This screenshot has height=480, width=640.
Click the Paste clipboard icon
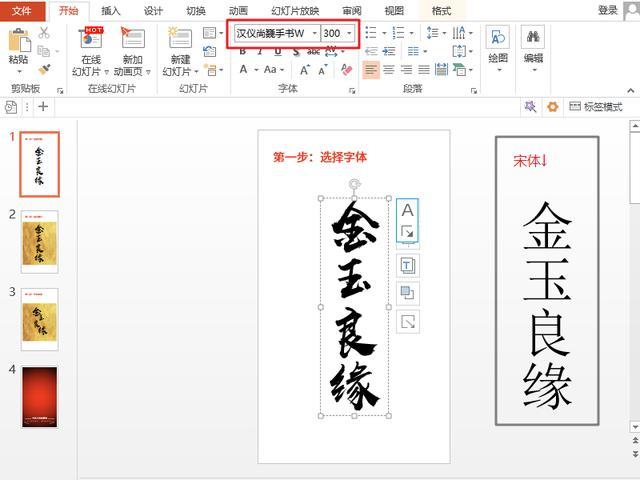(19, 40)
